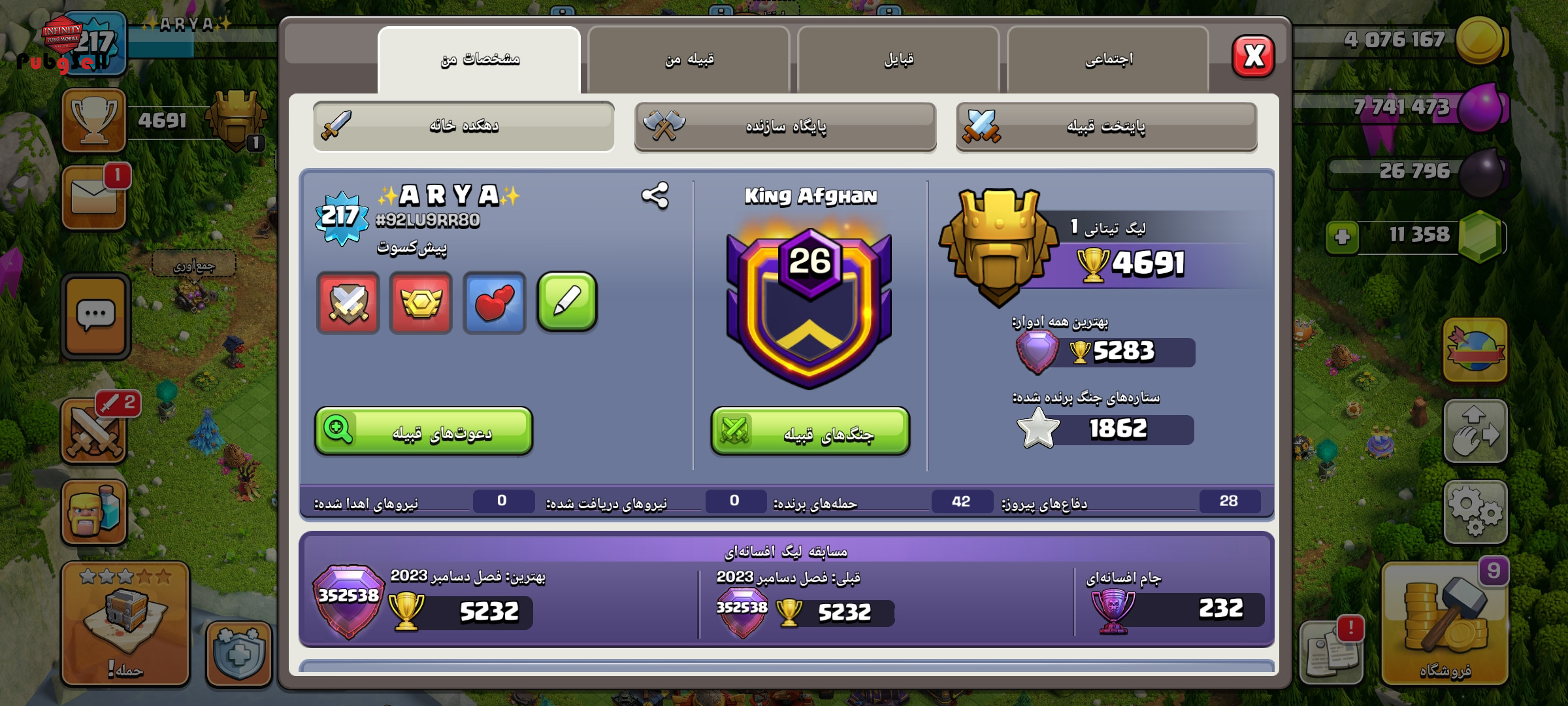The width and height of the screenshot is (1568, 706).
Task: Open the crossed swords war preference icon
Action: [x=348, y=303]
